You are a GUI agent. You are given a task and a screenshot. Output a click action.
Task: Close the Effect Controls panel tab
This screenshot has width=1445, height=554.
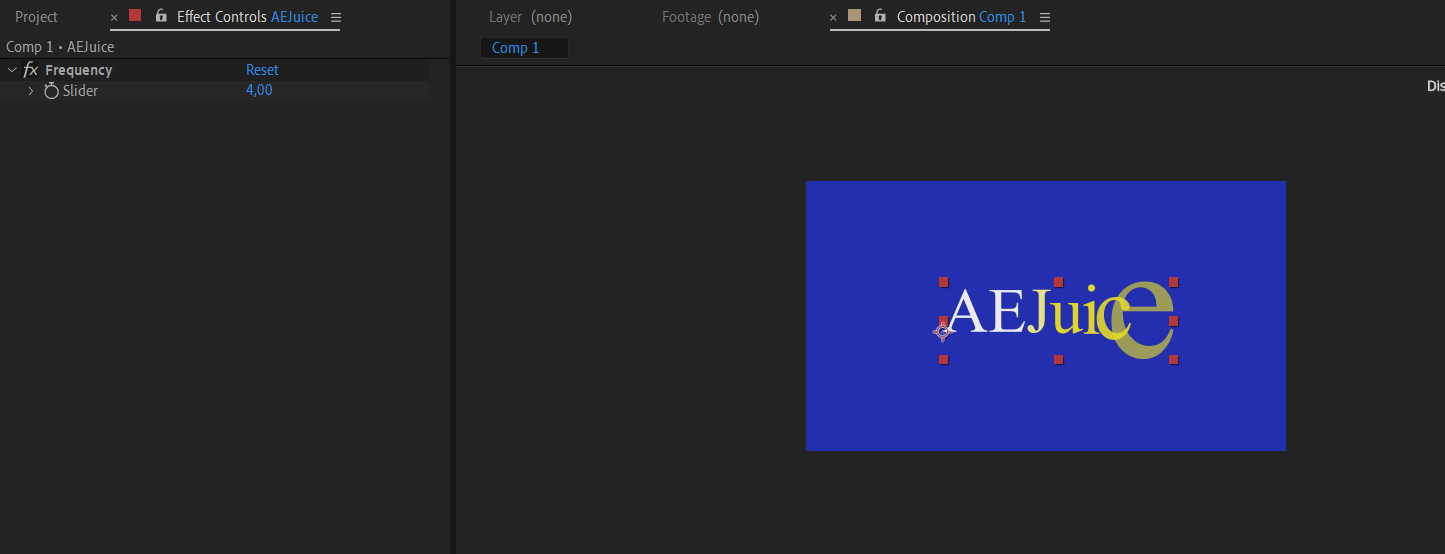tap(114, 18)
